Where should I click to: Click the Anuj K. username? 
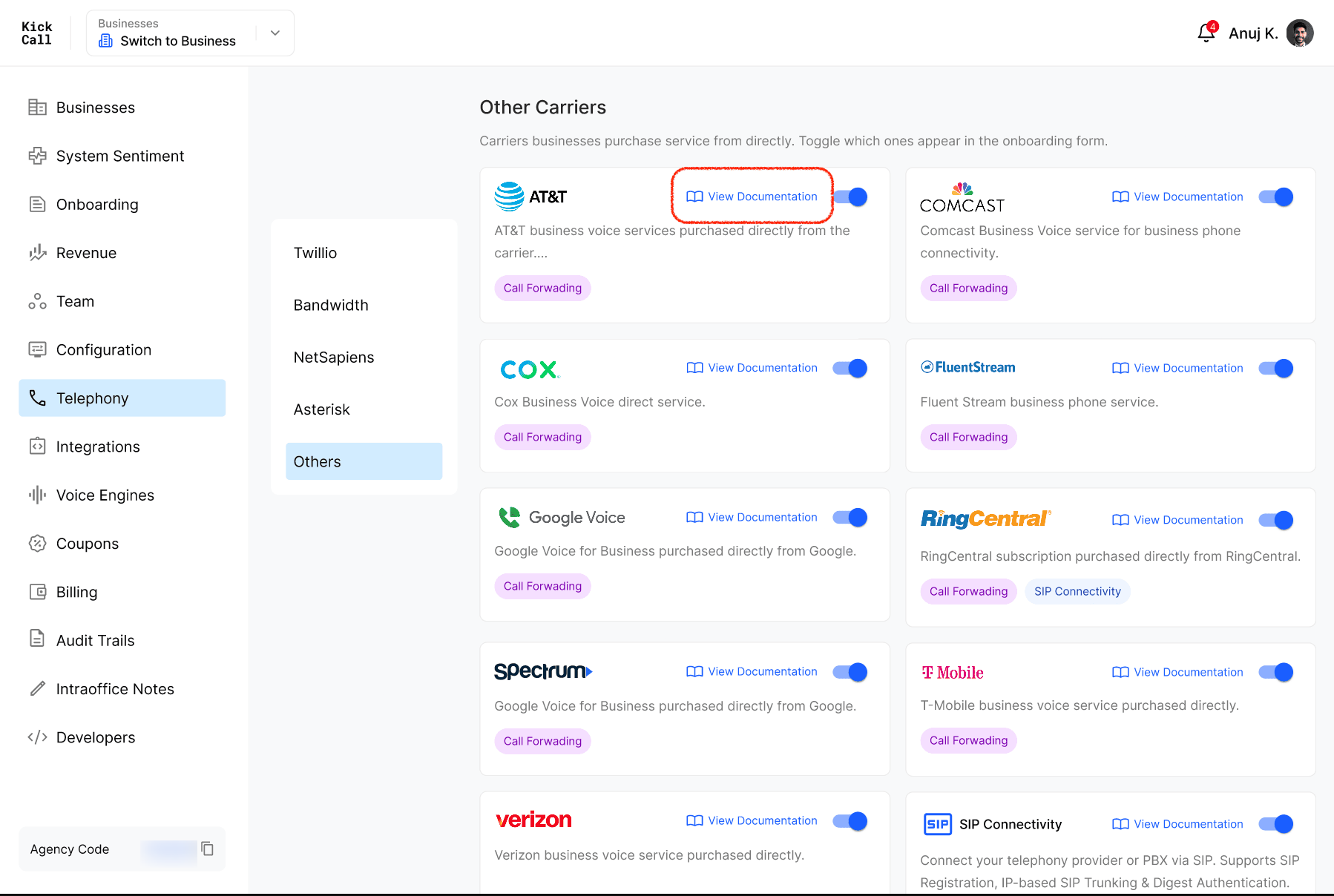pyautogui.click(x=1253, y=33)
